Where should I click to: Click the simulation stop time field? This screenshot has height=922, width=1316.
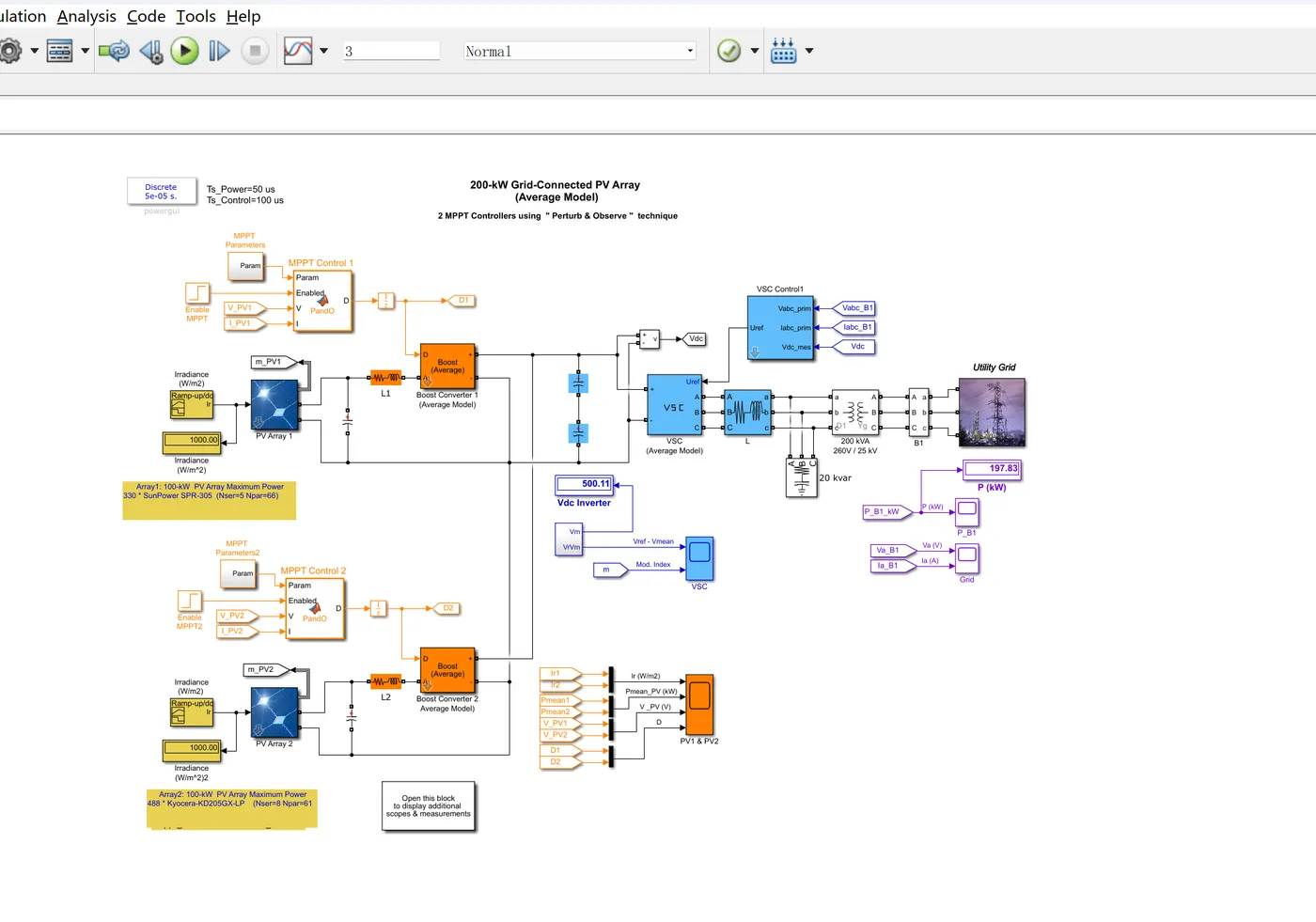click(391, 52)
